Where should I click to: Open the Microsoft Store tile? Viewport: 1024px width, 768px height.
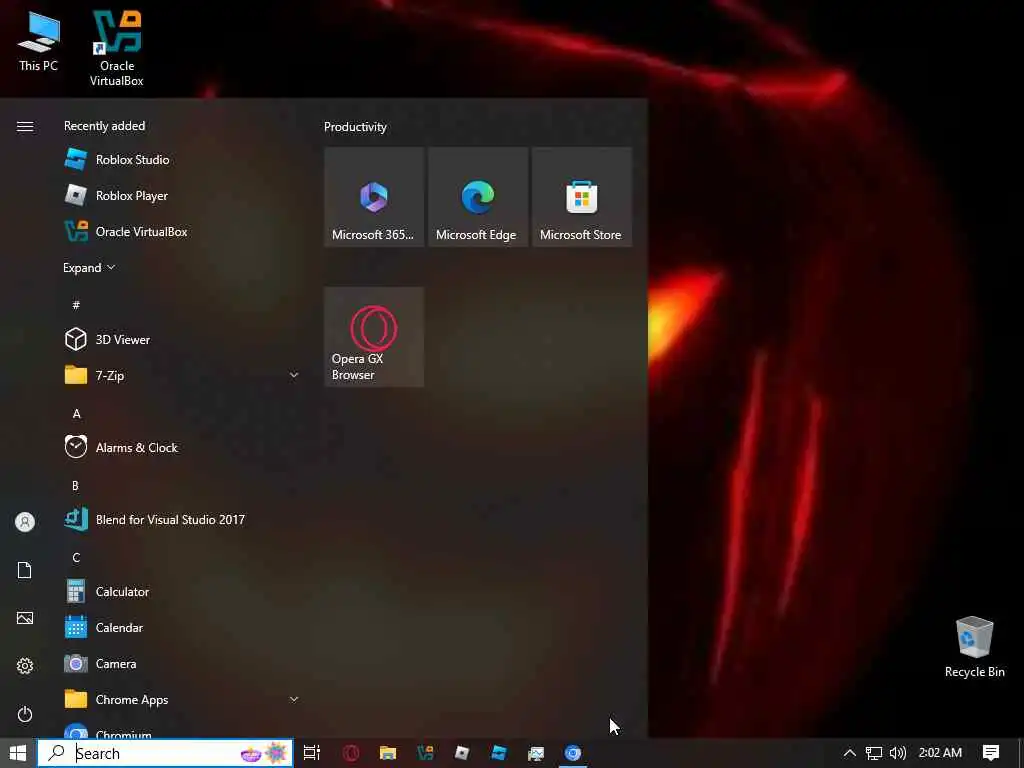582,197
